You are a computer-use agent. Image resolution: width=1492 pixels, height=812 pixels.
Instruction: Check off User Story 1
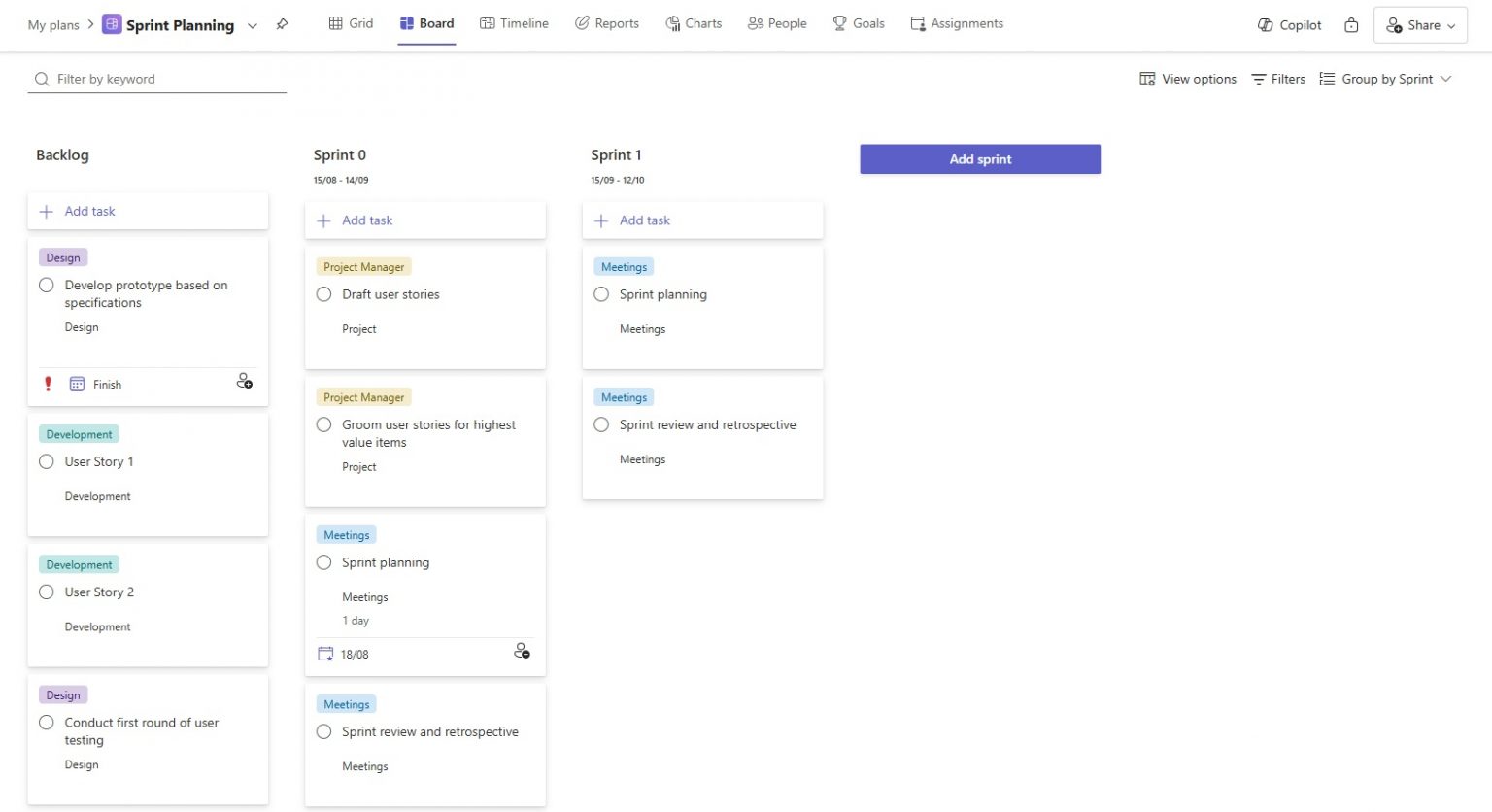pos(46,461)
